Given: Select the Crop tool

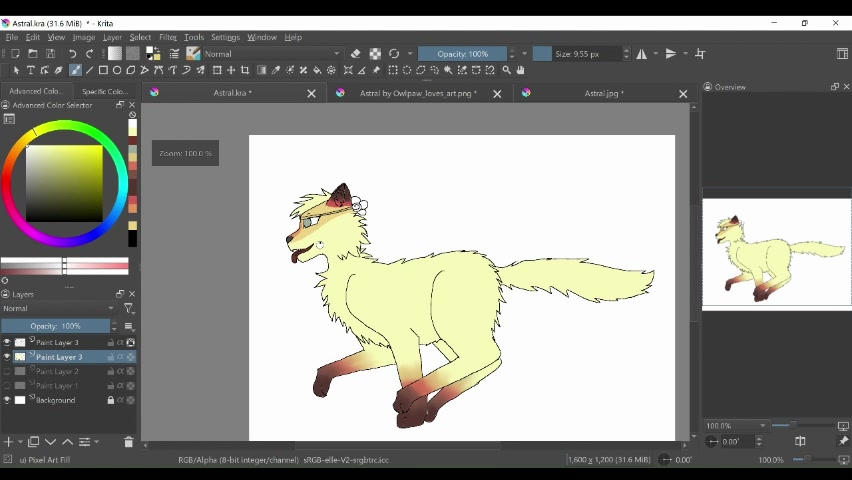Looking at the screenshot, I should pyautogui.click(x=245, y=70).
